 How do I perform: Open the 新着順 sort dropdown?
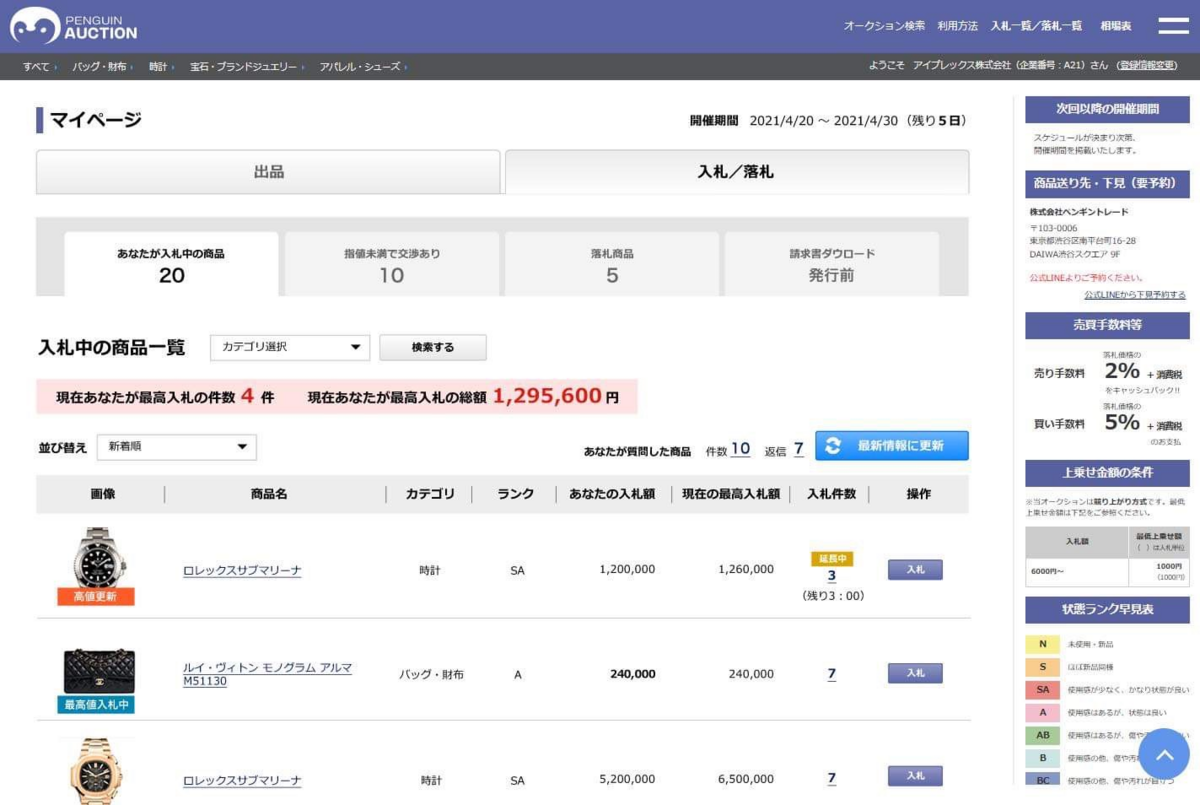(x=177, y=447)
